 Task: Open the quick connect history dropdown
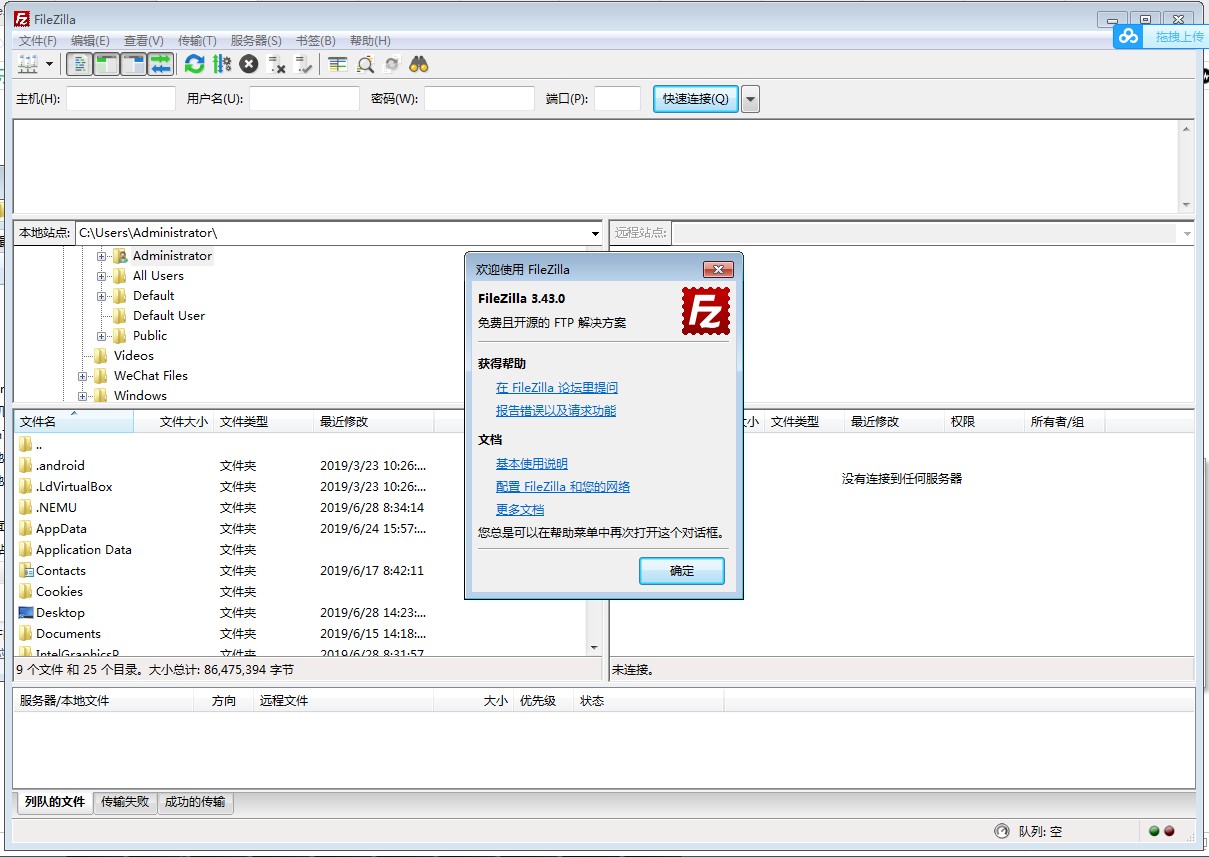pyautogui.click(x=750, y=99)
